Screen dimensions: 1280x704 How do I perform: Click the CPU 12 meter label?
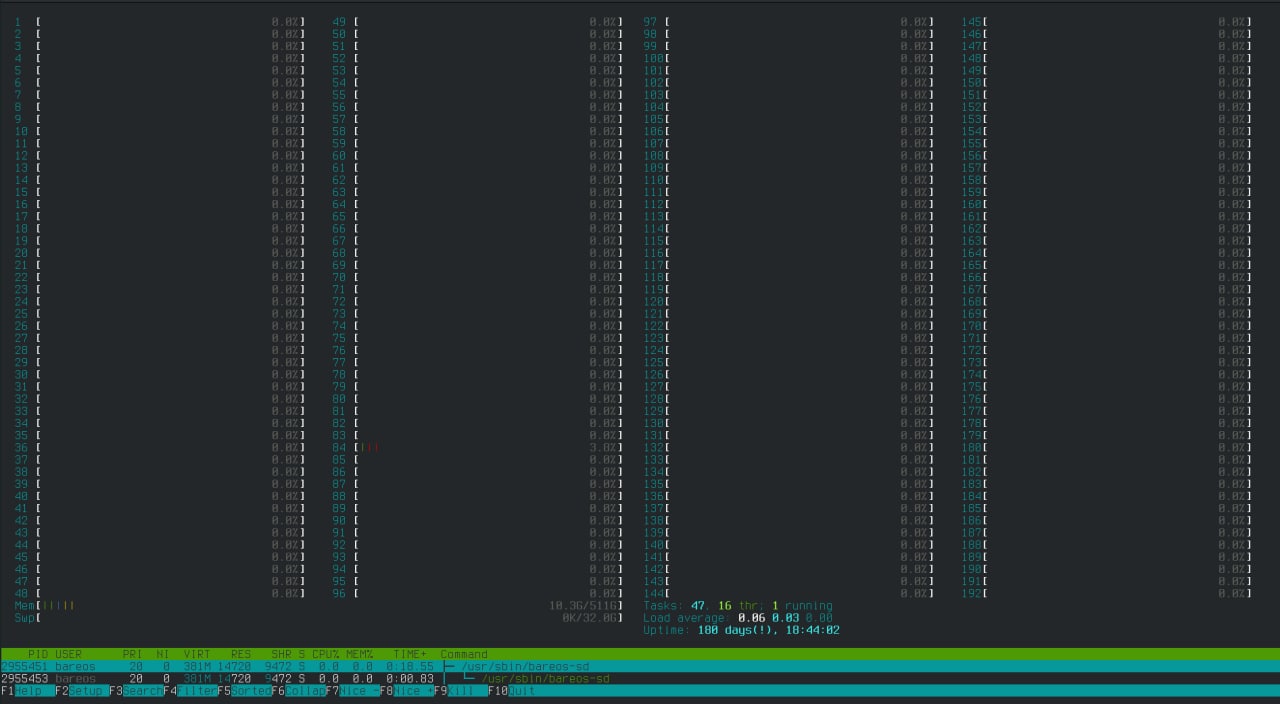click(x=21, y=155)
